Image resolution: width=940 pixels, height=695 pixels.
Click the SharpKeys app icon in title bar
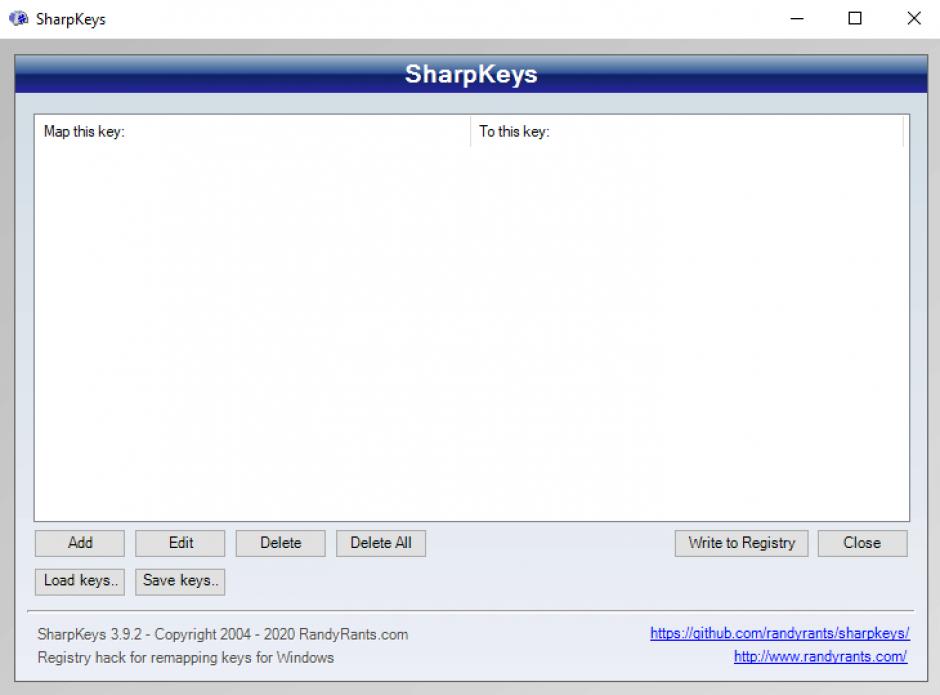(x=19, y=19)
